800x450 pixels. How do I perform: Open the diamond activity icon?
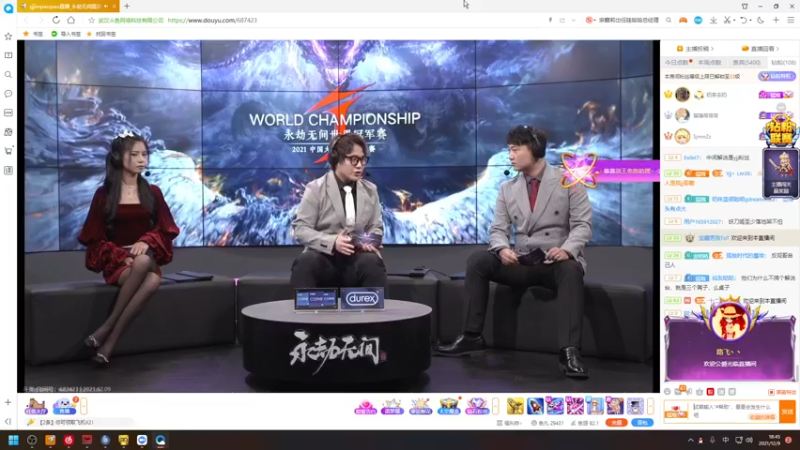coord(477,407)
